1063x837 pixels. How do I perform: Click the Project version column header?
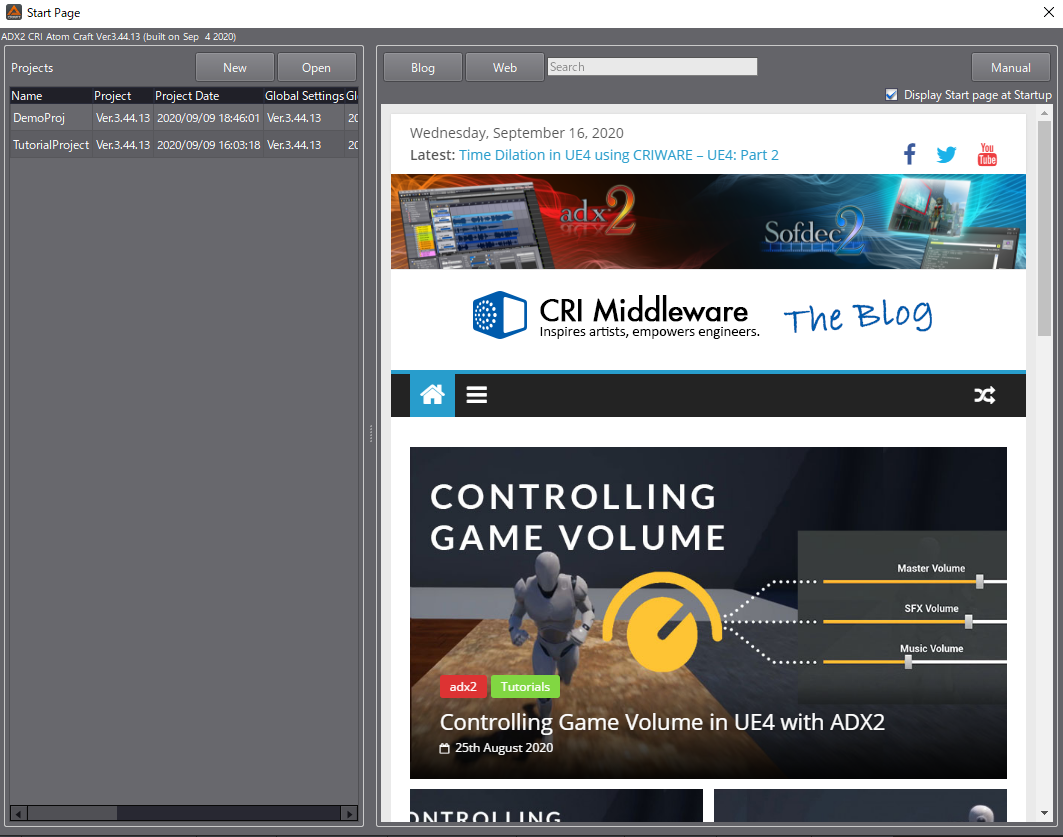click(122, 96)
